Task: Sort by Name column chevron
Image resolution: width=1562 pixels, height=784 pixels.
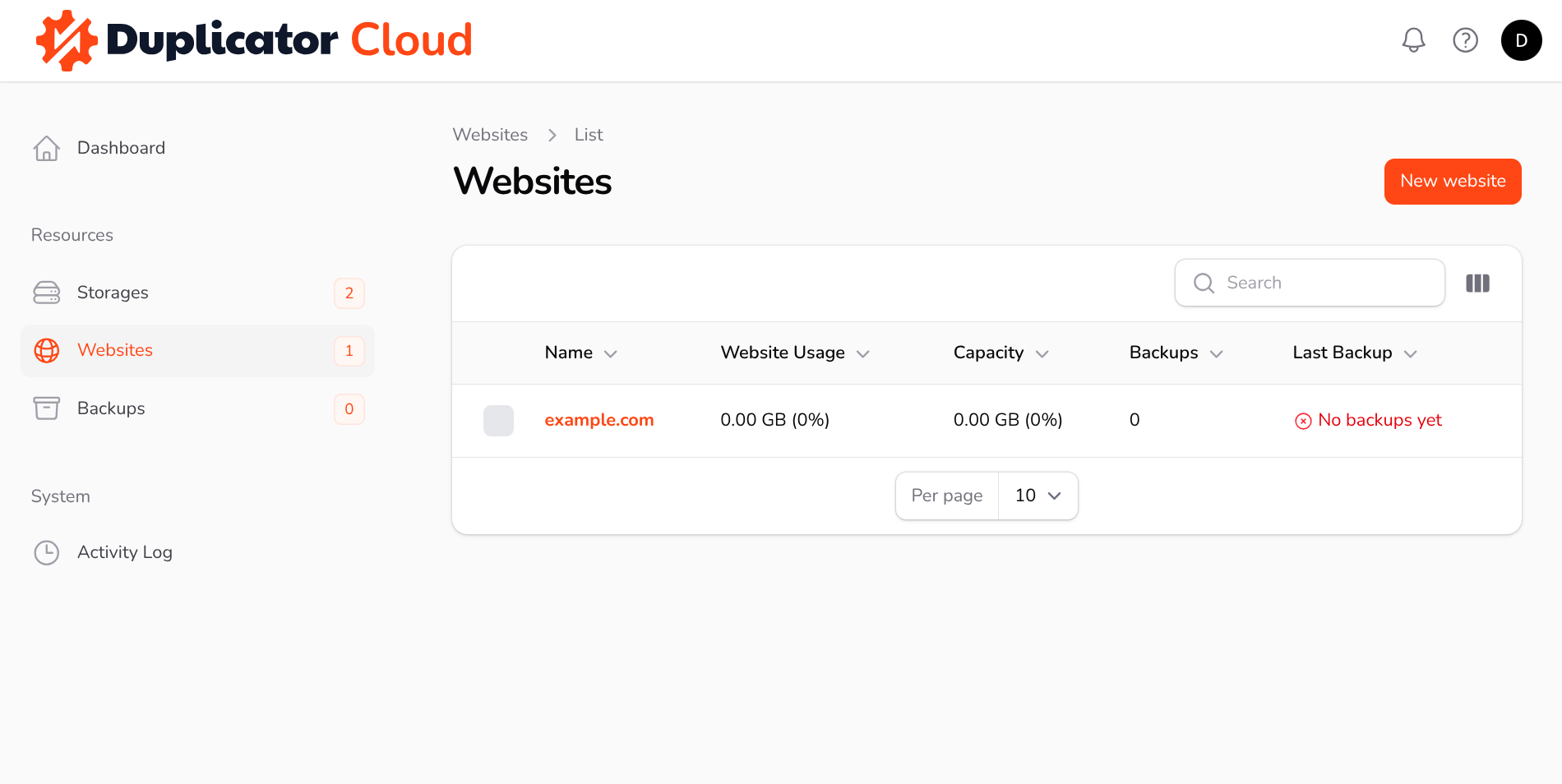Action: tap(610, 354)
